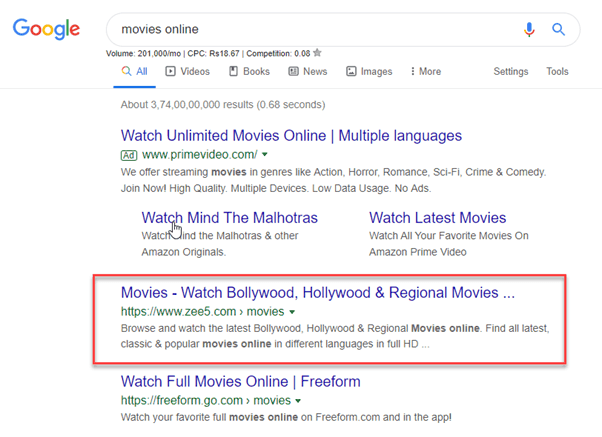Open Watch Mind The Malhotras sitelink
Image resolution: width=602 pixels, height=437 pixels.
(x=230, y=218)
